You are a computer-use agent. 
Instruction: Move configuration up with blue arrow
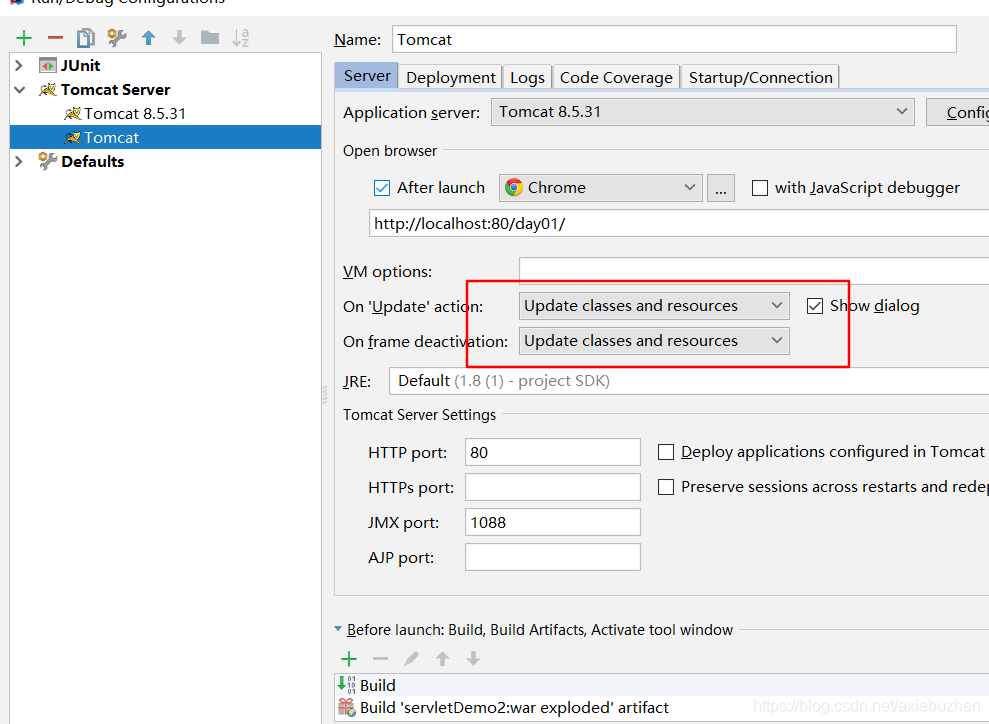click(148, 38)
